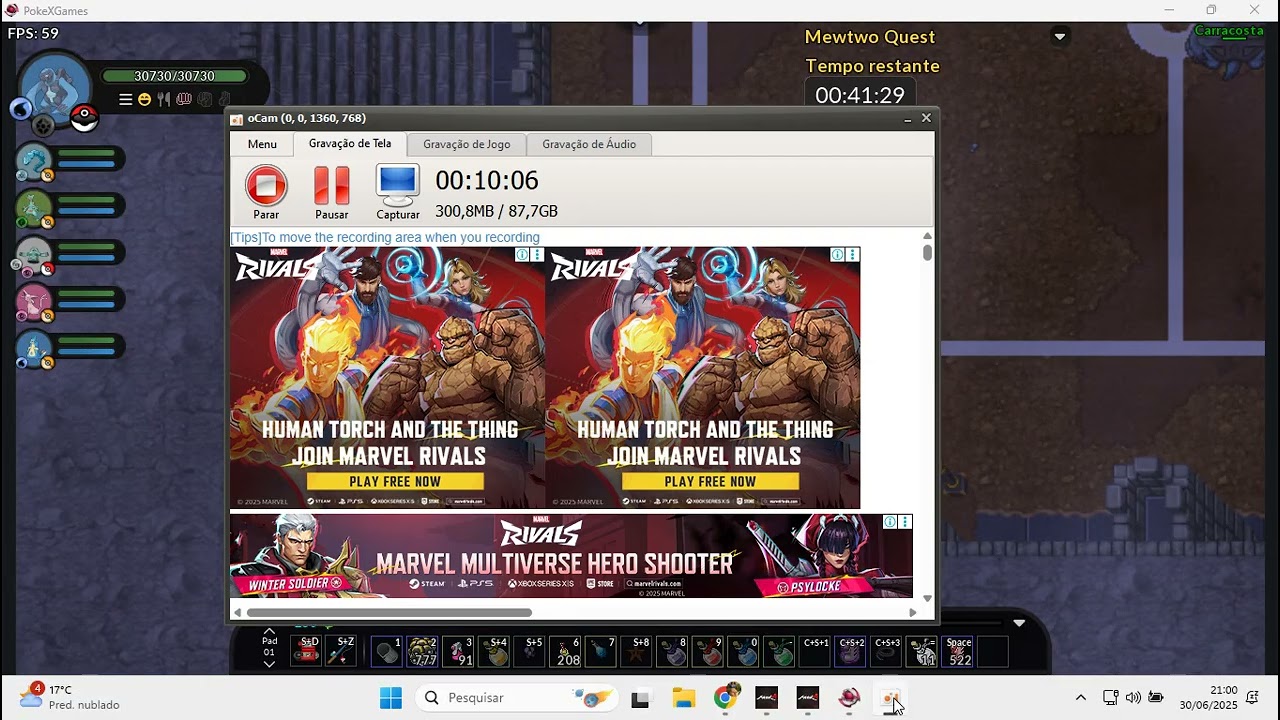Switch to Gravação de Tela tab
Viewport: 1280px width, 720px height.
coord(350,143)
